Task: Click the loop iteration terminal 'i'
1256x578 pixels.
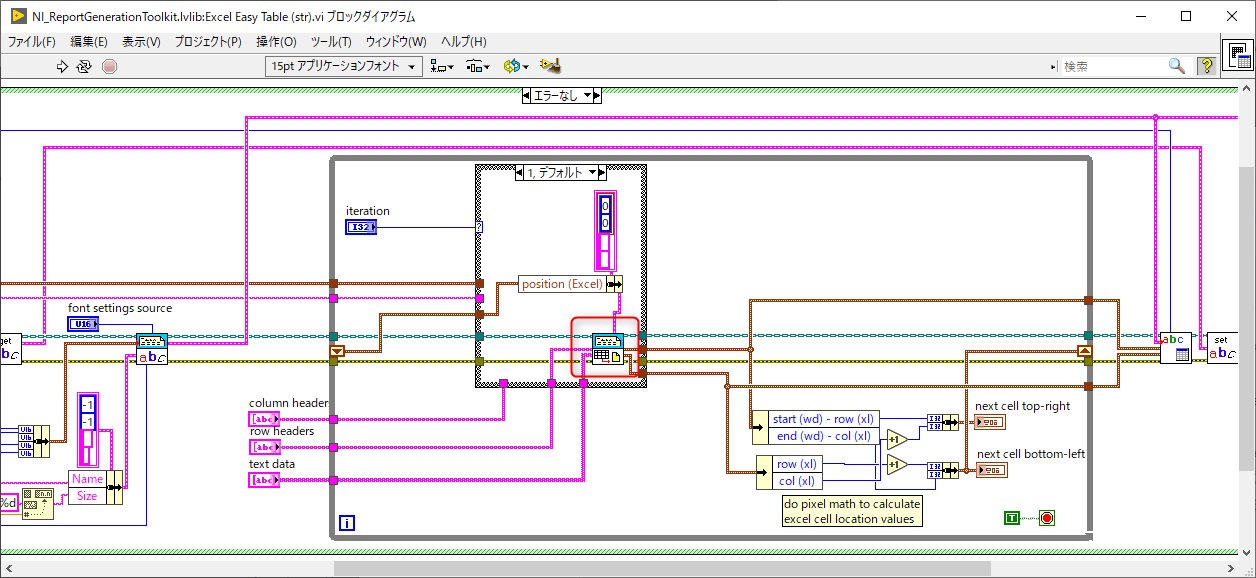Action: 347,522
